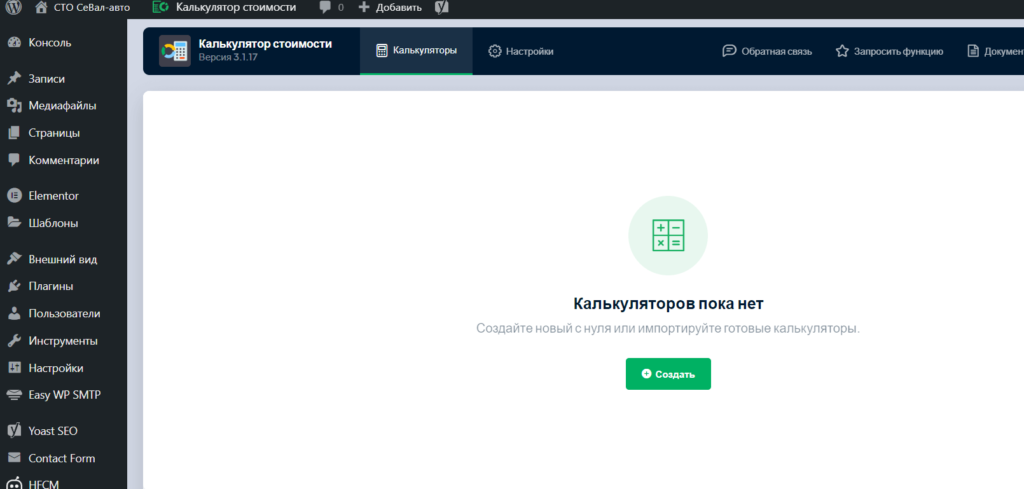Open the Обратная связь feedback link
Image resolution: width=1024 pixels, height=489 pixels.
click(x=767, y=52)
